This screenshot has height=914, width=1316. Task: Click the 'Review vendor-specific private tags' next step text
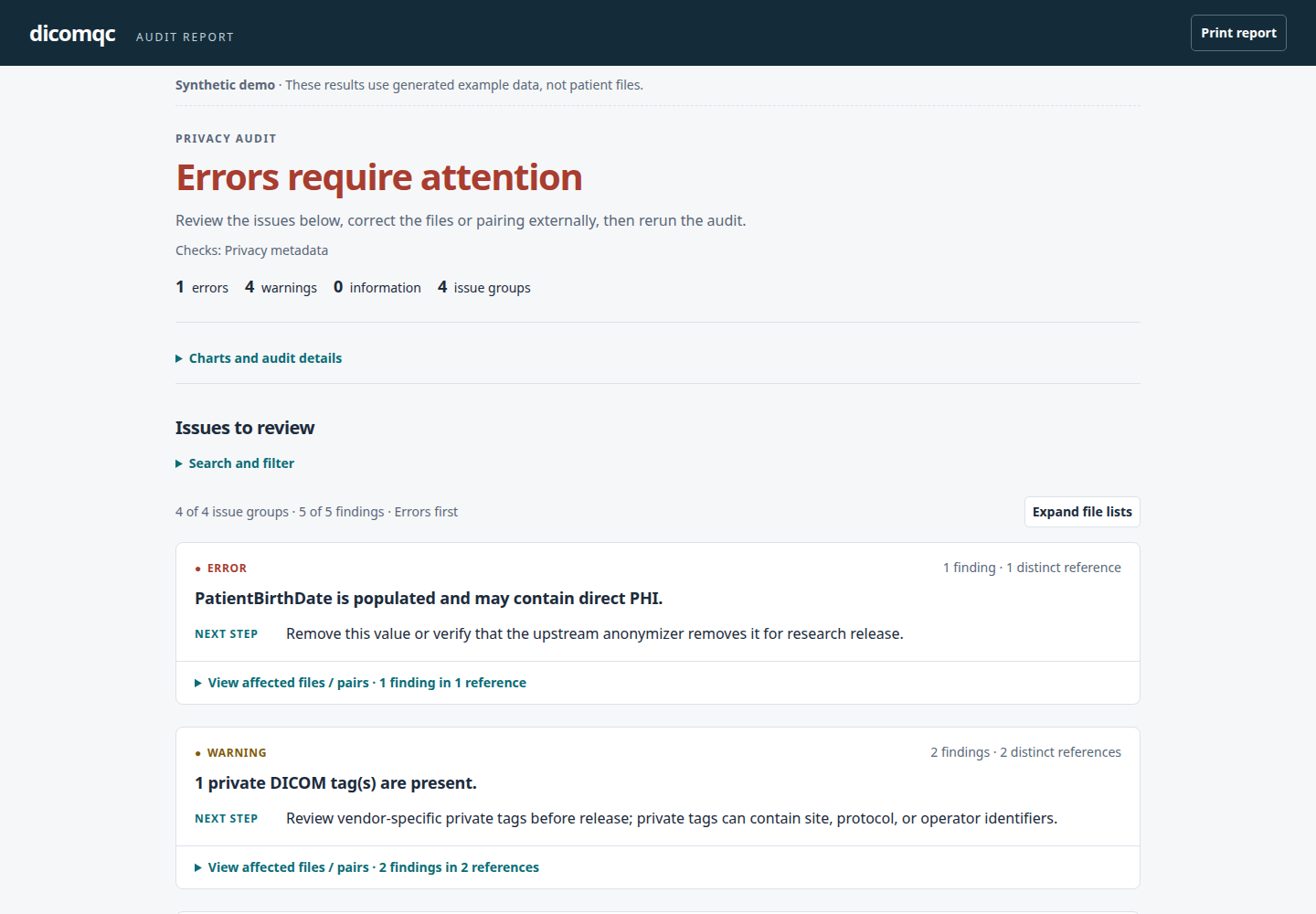pyautogui.click(x=672, y=819)
